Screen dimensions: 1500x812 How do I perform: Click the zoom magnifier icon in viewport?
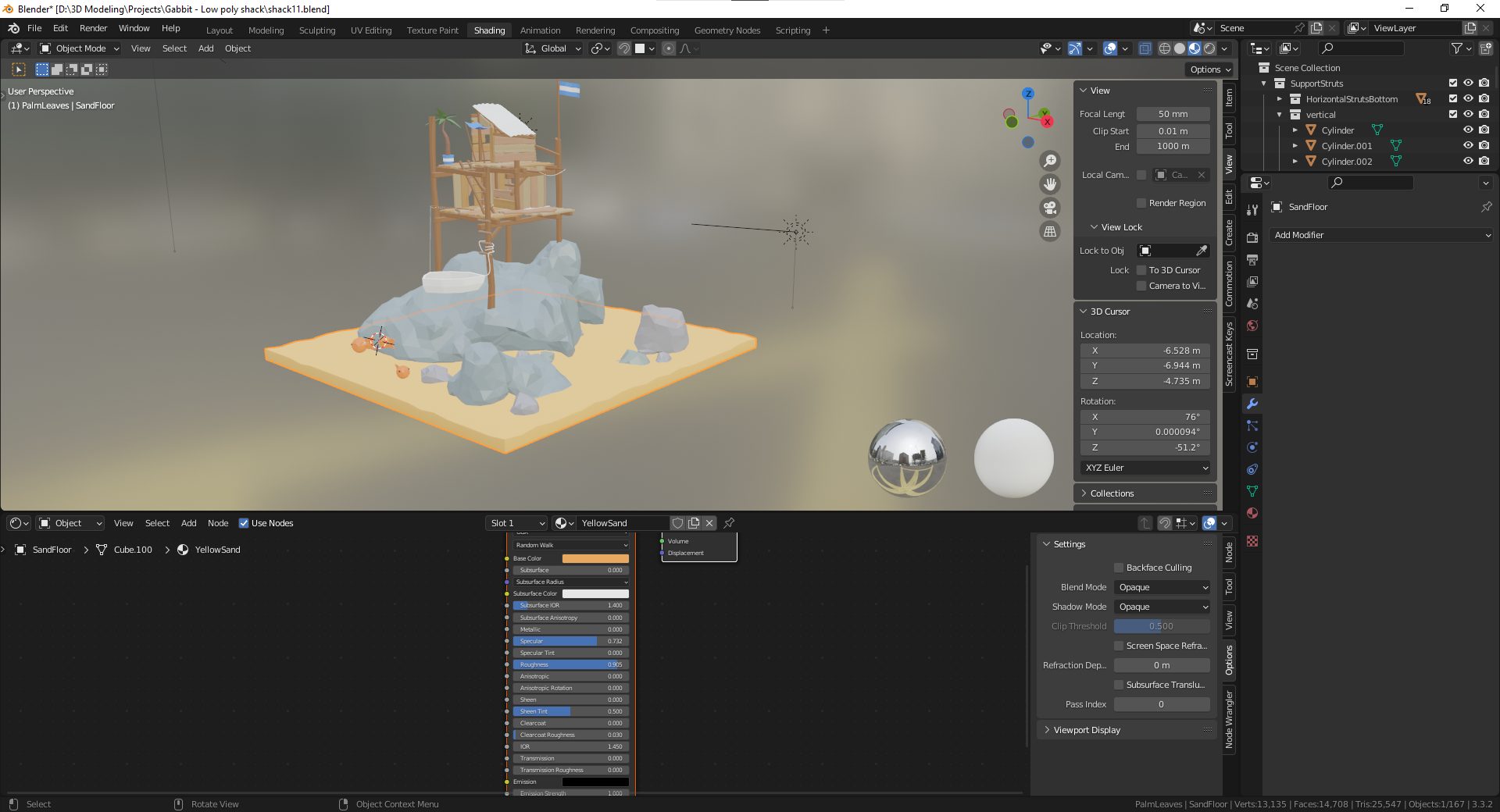1050,161
